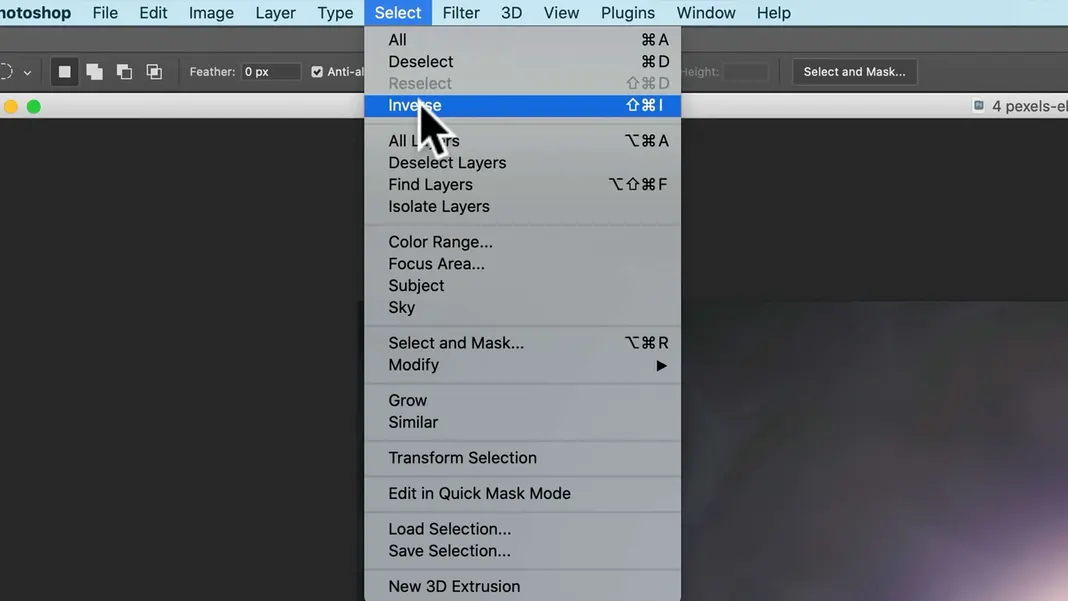Click Select and Mask... menu entry
Viewport: 1068px width, 601px height.
tap(522, 343)
